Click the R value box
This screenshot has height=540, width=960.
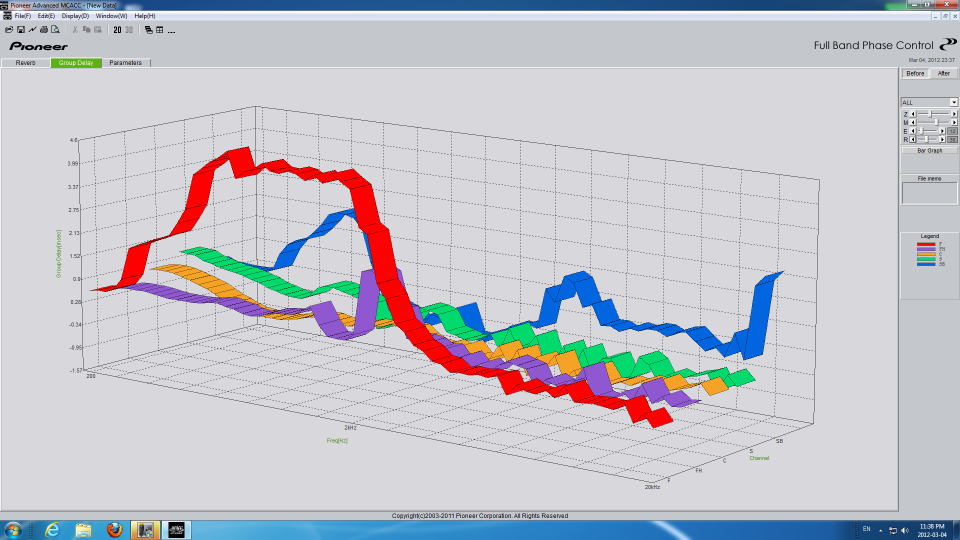pos(953,140)
